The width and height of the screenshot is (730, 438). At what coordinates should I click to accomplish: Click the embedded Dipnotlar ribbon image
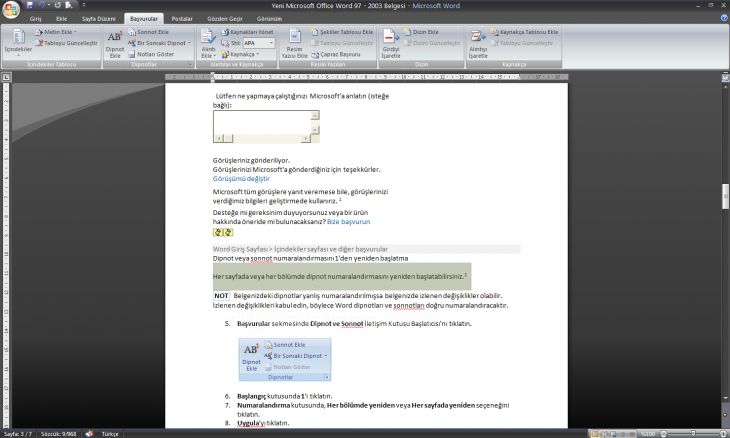coord(285,360)
